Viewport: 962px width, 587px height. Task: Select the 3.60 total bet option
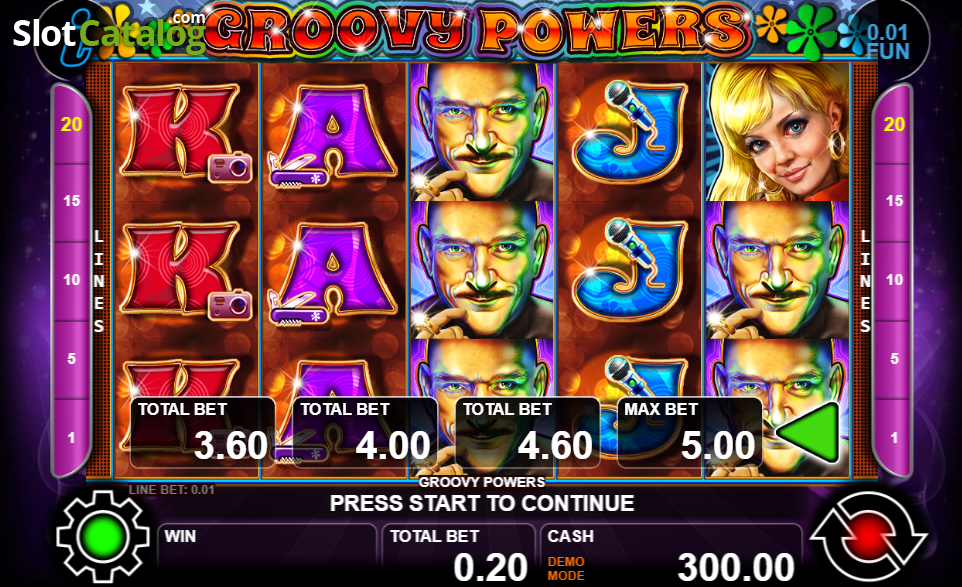point(203,433)
